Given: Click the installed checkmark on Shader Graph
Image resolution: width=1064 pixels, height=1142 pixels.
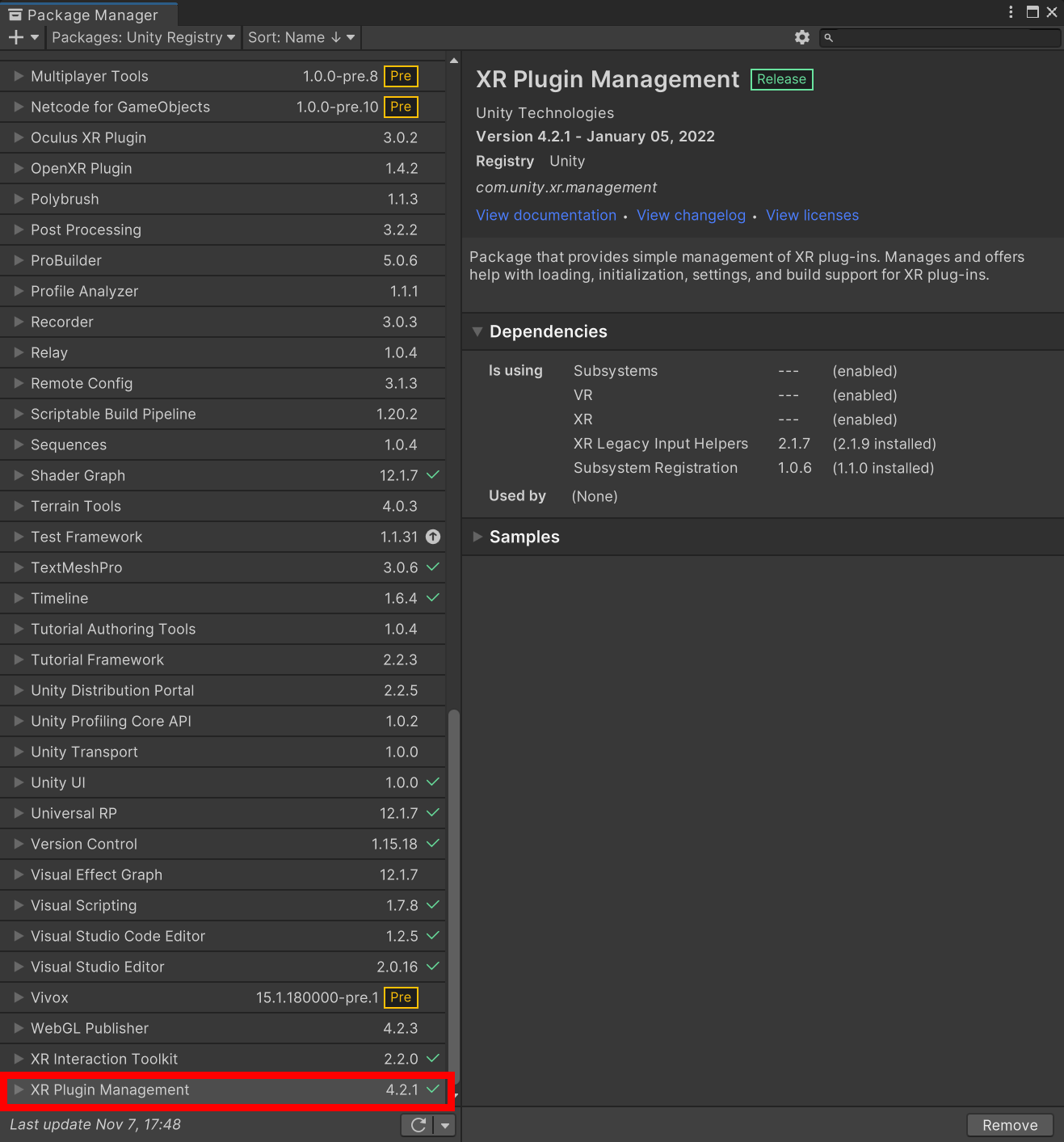Looking at the screenshot, I should click(x=433, y=474).
